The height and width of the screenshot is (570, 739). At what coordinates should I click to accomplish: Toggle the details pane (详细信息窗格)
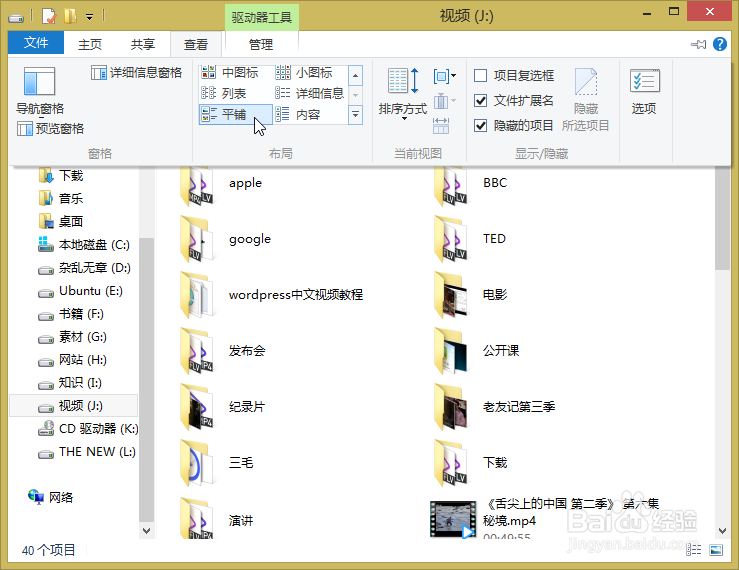[x=137, y=73]
